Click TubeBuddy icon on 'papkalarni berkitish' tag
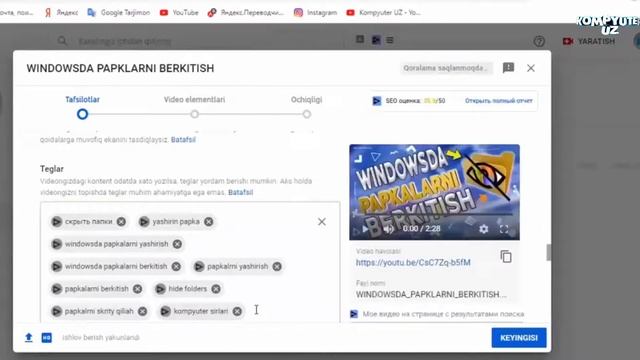 57,289
